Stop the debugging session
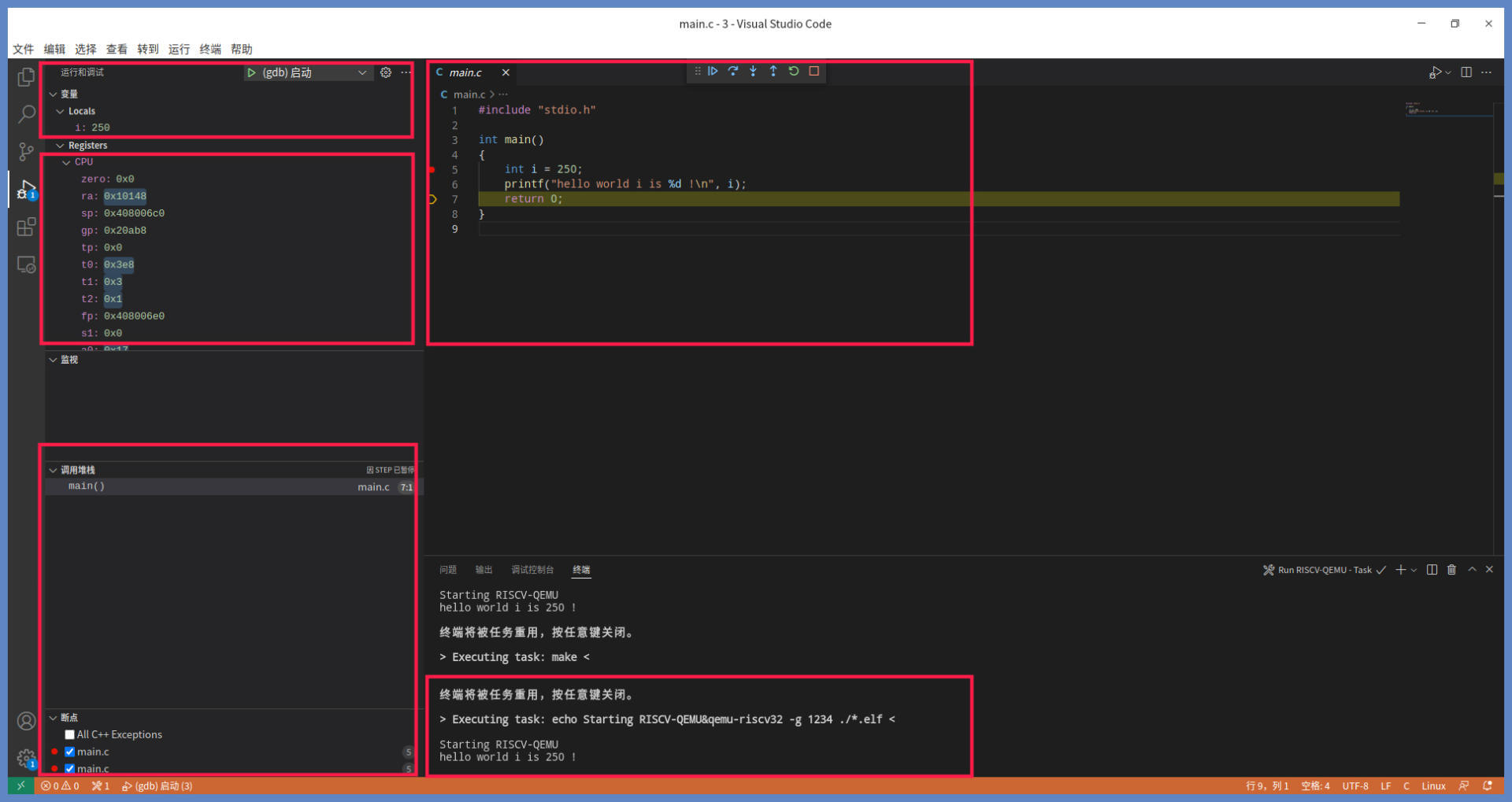Viewport: 1512px width, 802px height. pyautogui.click(x=814, y=72)
